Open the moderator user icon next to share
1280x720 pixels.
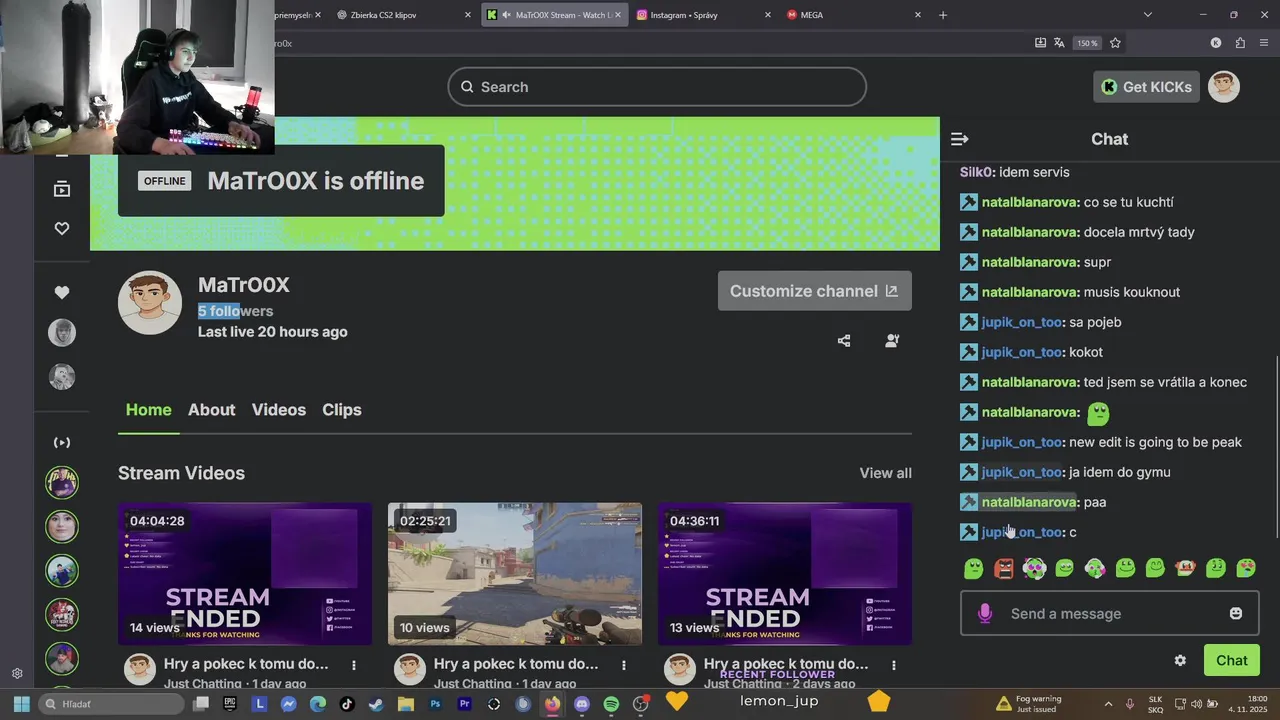tap(892, 341)
